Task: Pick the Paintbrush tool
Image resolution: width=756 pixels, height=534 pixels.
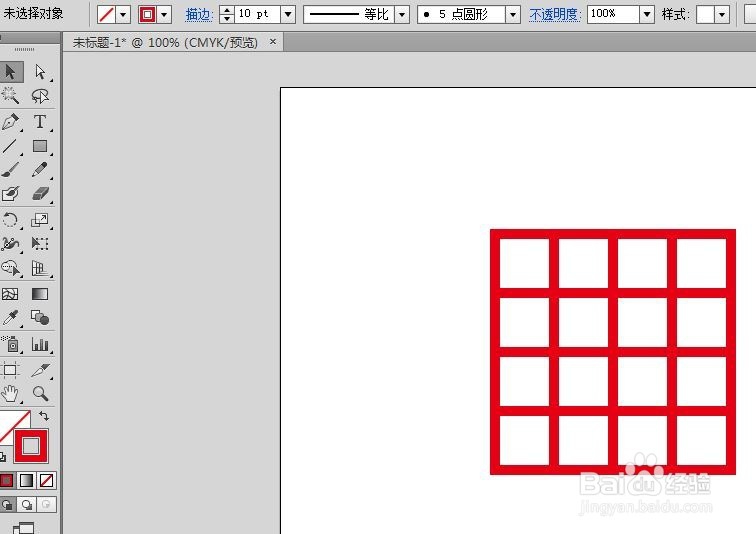Action: coord(11,170)
